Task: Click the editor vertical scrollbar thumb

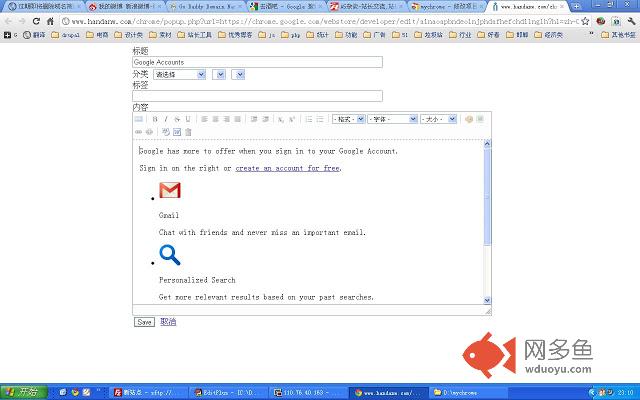Action: tap(487, 196)
